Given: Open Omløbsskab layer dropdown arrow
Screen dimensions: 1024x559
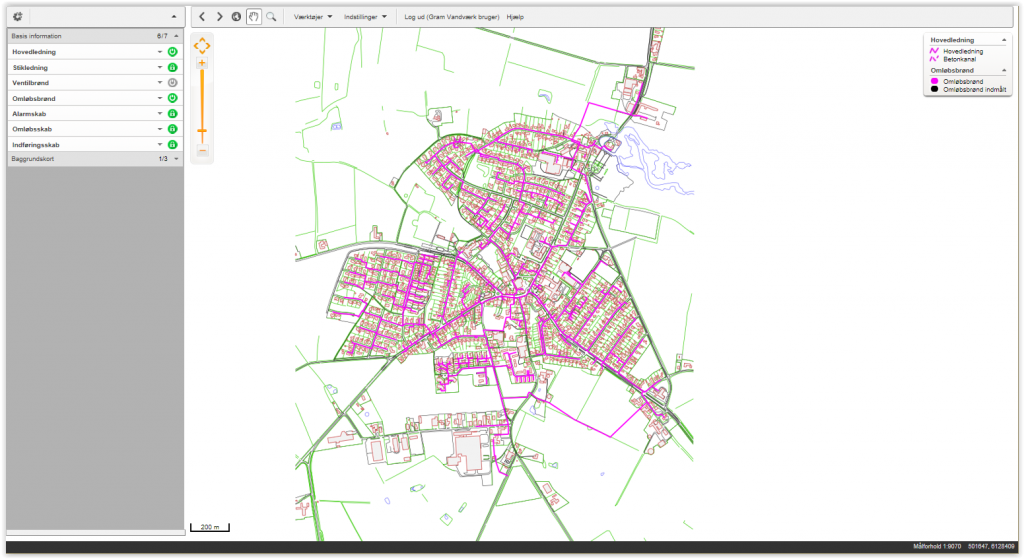Looking at the screenshot, I should click(159, 129).
